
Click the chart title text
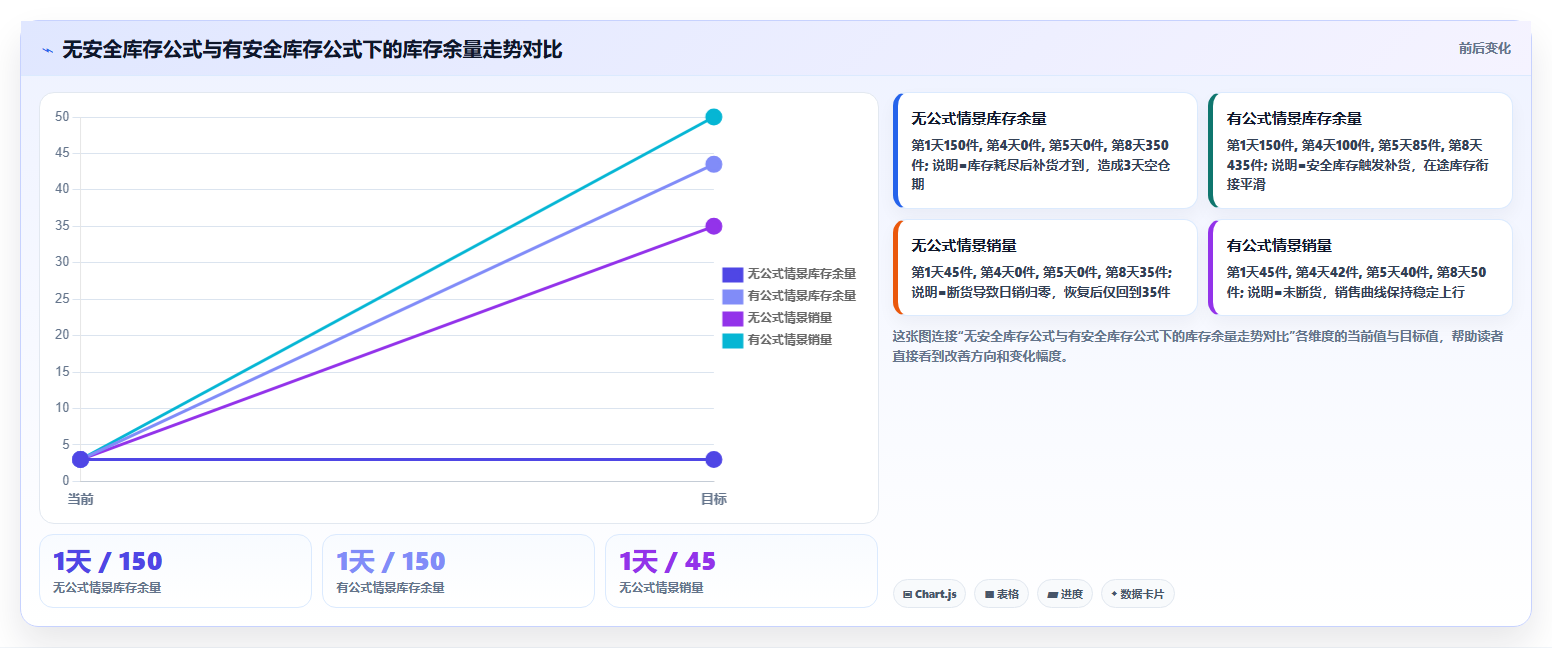312,50
